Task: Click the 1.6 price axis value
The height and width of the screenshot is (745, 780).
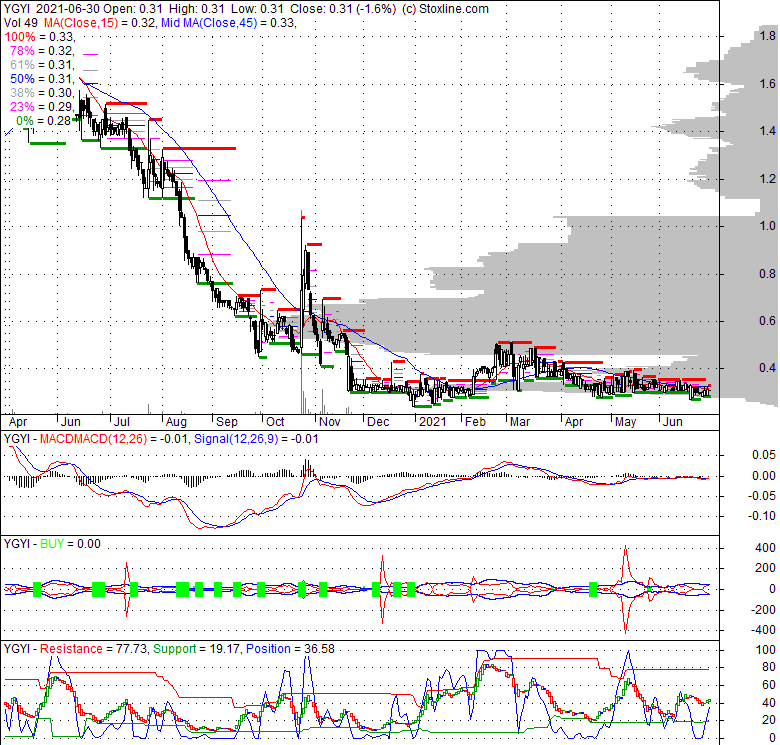Action: click(x=768, y=84)
